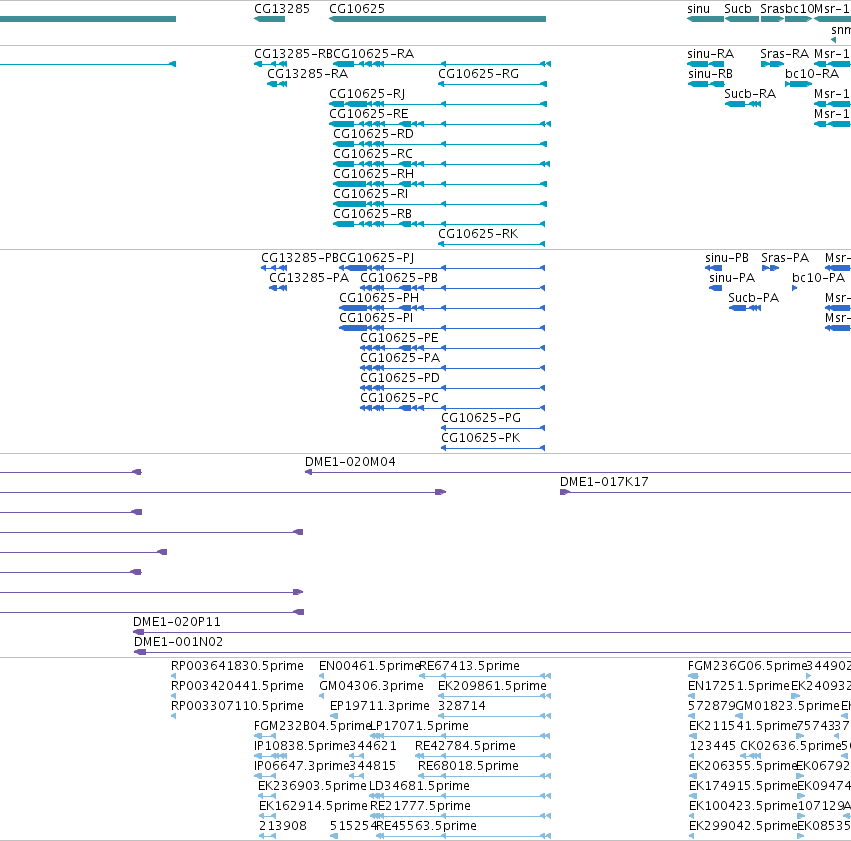851x841 pixels.
Task: Select BAC clone DME1-017K17
Action: [x=604, y=482]
